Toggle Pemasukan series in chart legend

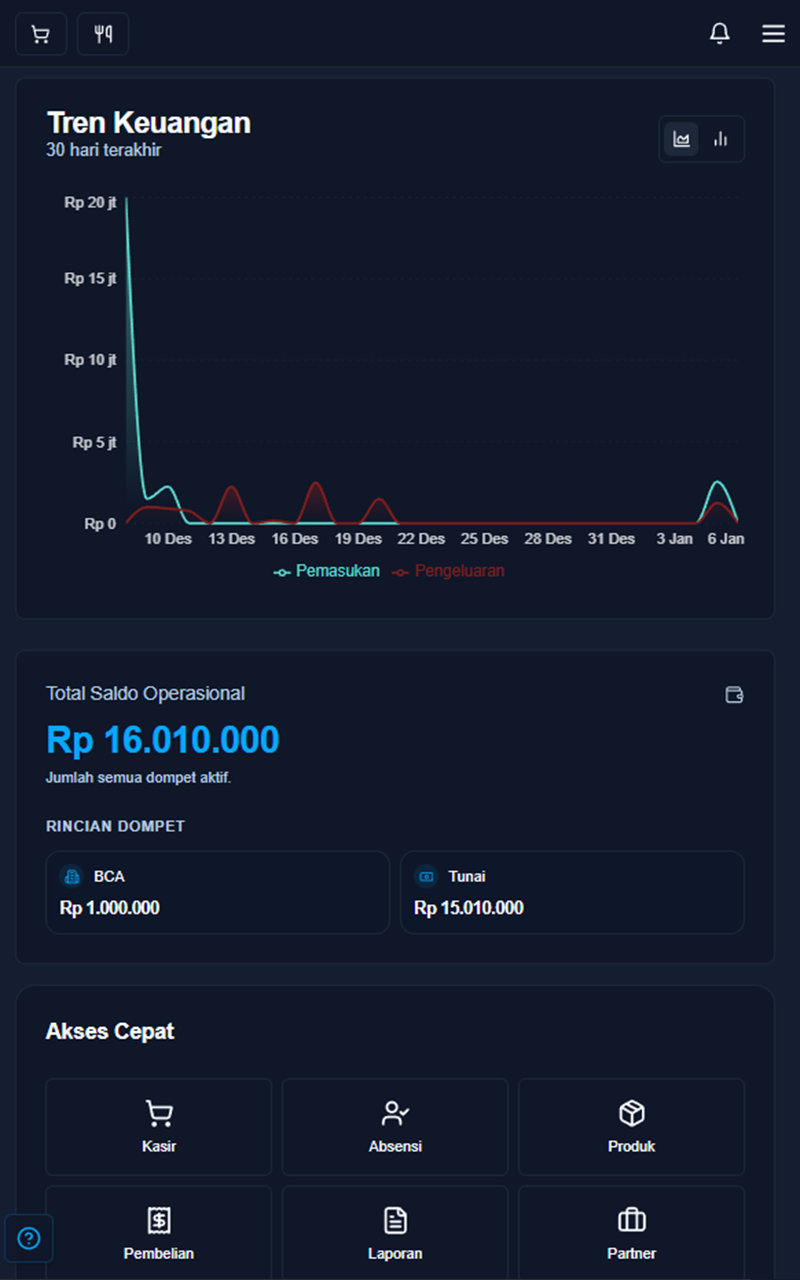coord(327,571)
